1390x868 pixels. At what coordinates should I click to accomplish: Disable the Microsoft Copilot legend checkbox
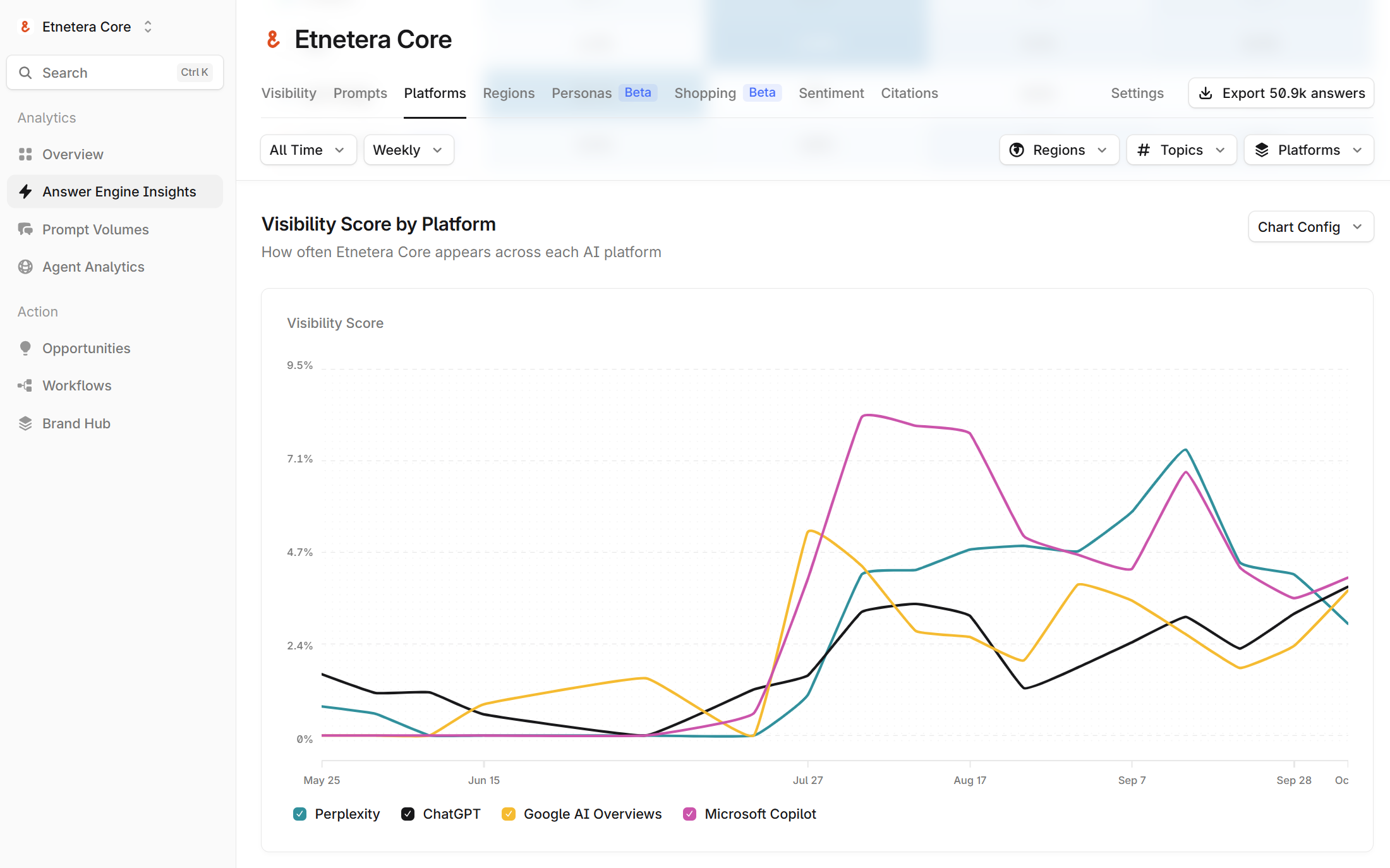689,814
